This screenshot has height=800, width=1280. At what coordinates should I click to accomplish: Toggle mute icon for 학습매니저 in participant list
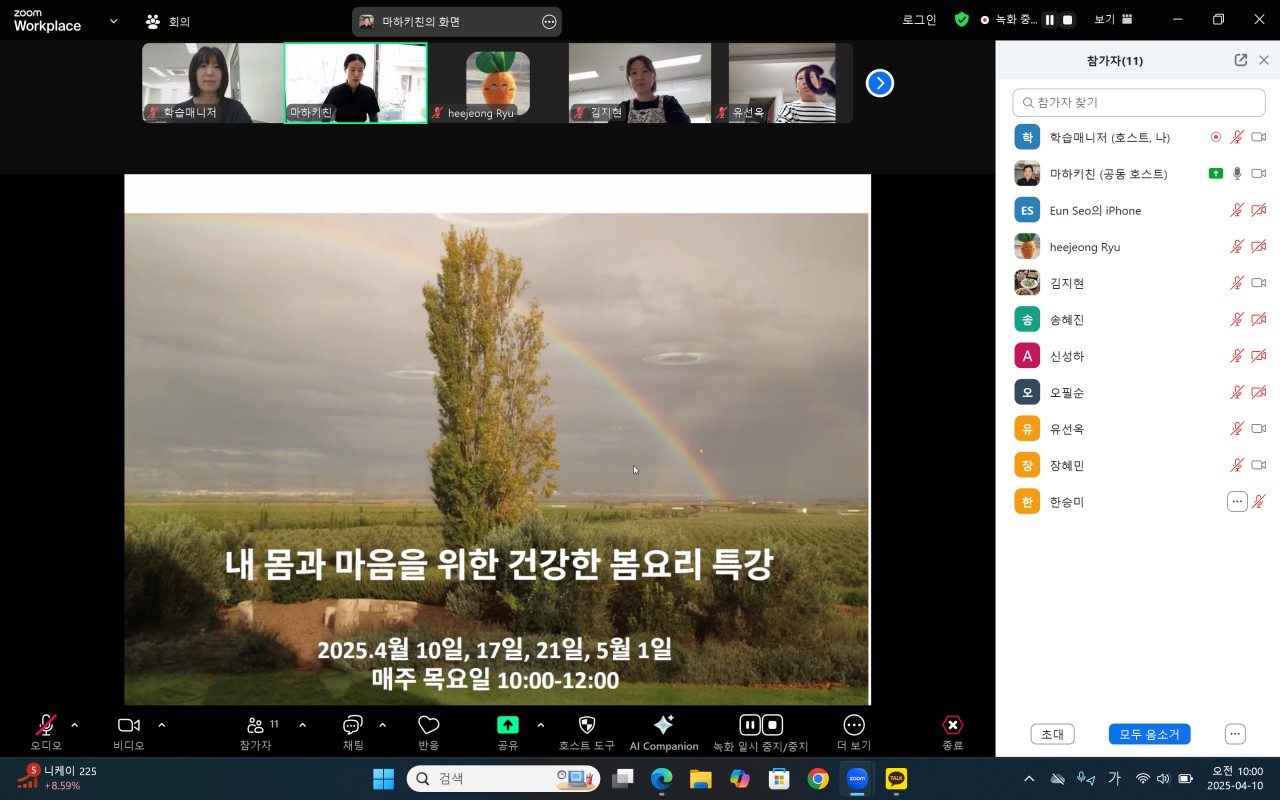click(x=1237, y=137)
